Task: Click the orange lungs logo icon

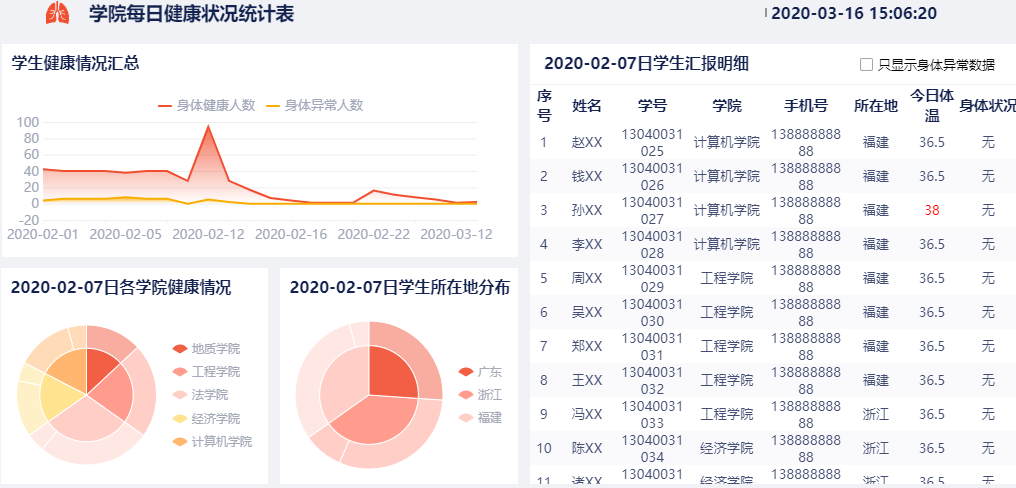Action: 57,13
